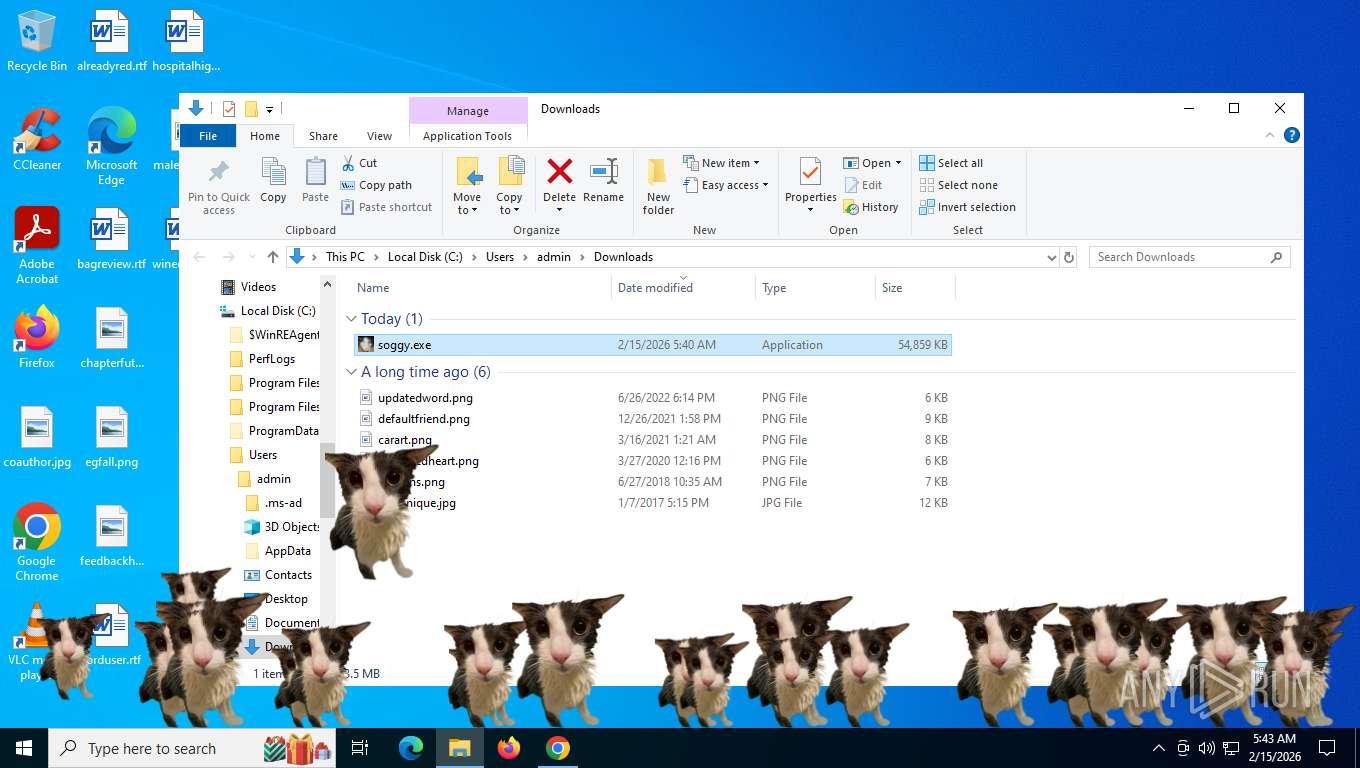Click Local Disk (C:) in breadcrumb
1360x768 pixels.
point(425,257)
